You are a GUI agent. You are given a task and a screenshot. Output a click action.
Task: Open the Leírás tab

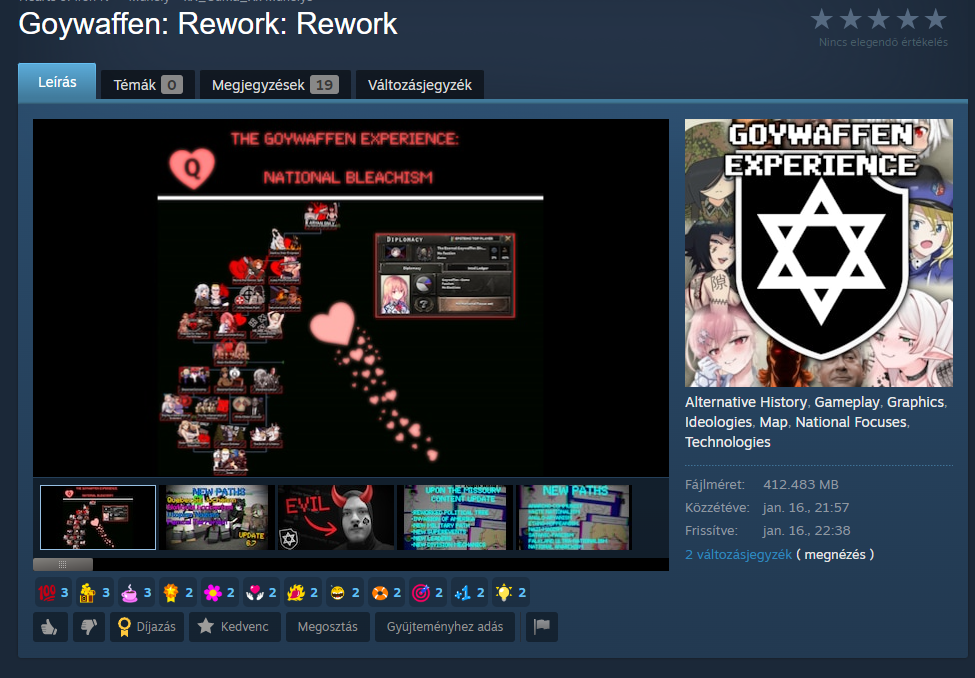[x=57, y=82]
